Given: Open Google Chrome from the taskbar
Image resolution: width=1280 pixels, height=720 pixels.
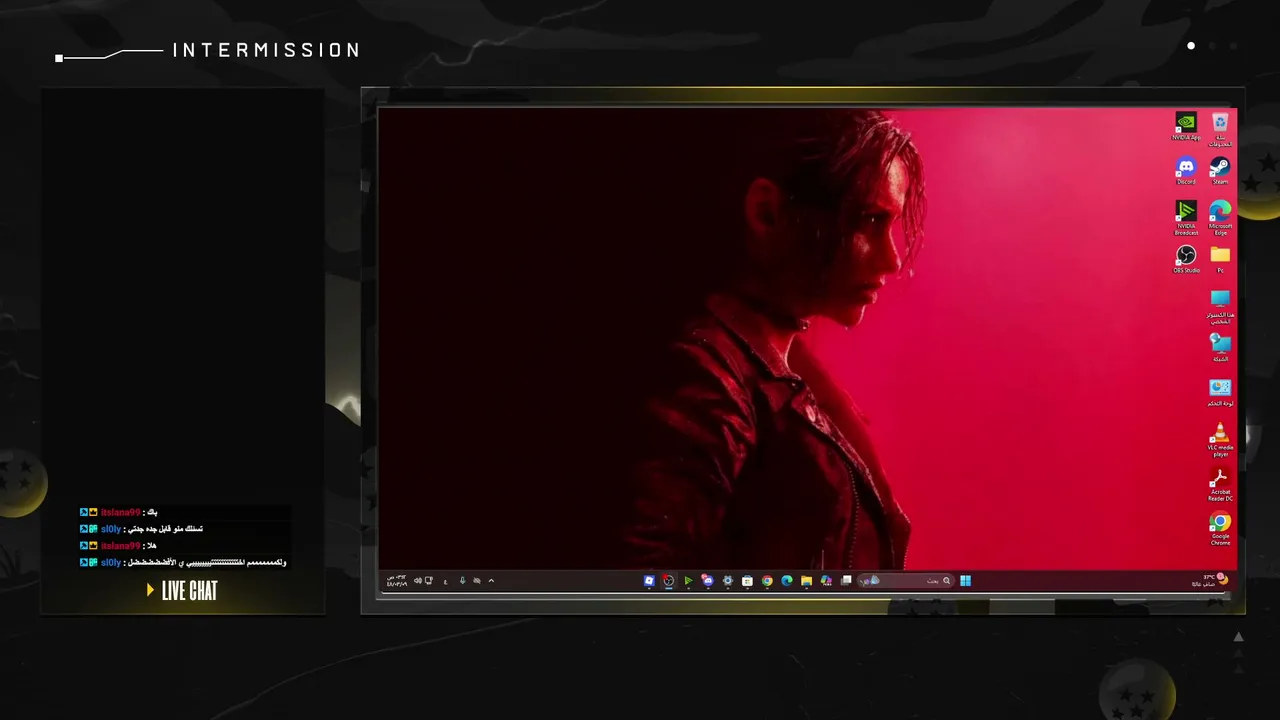Looking at the screenshot, I should coord(767,580).
